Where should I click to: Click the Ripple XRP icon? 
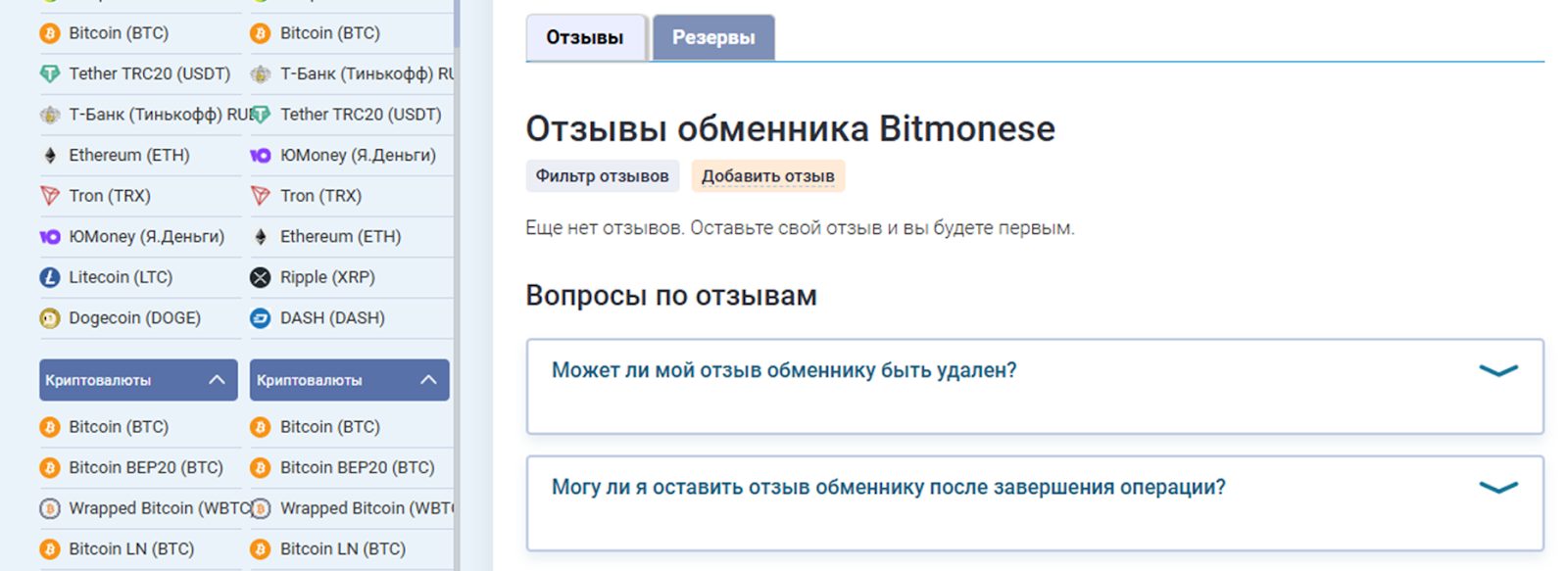(260, 277)
